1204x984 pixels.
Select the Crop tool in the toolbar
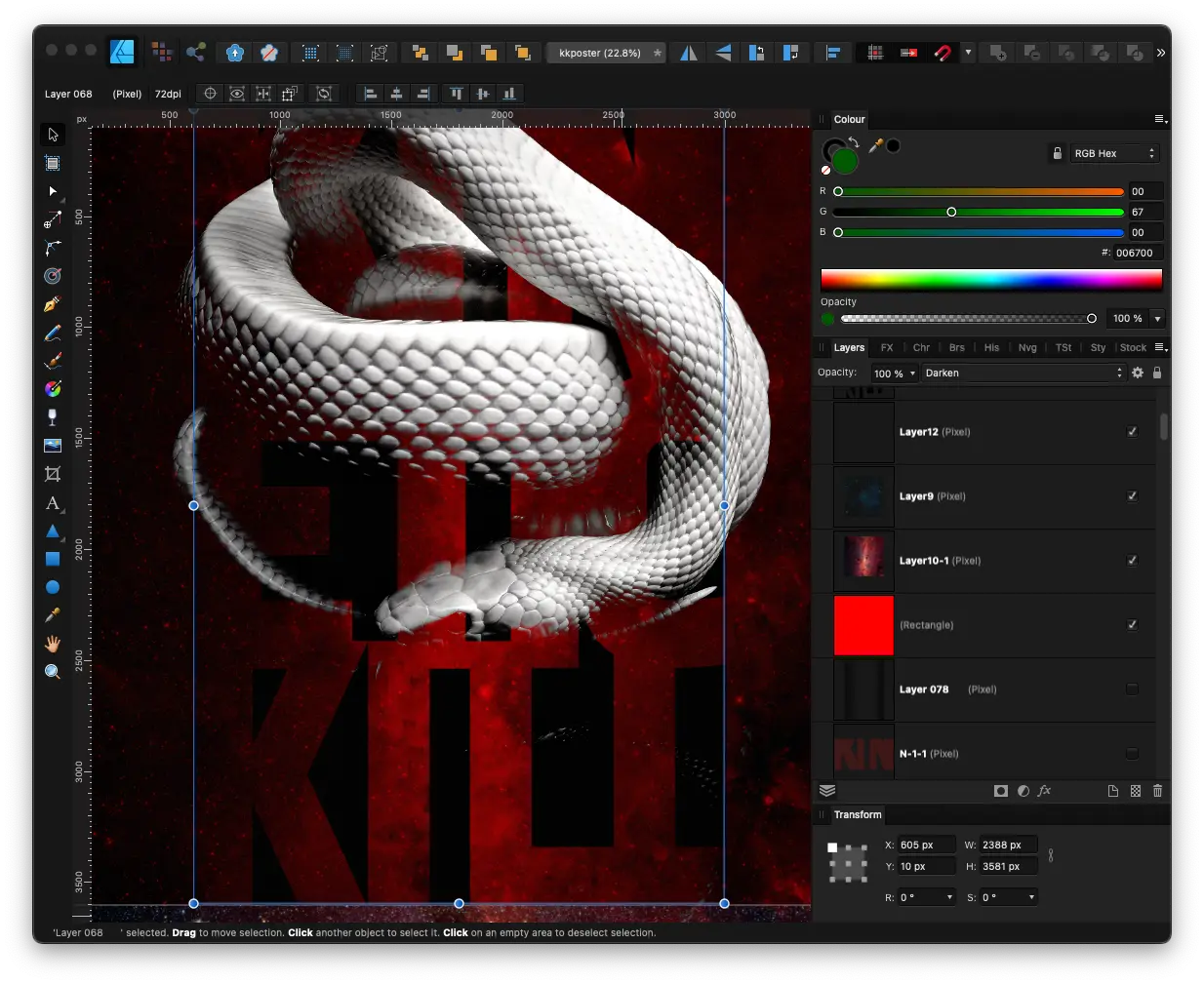pyautogui.click(x=53, y=474)
